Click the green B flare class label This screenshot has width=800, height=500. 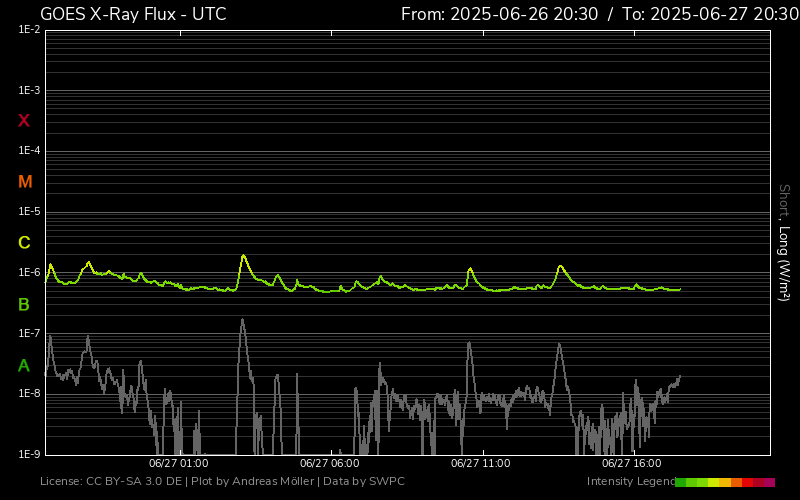(x=24, y=304)
